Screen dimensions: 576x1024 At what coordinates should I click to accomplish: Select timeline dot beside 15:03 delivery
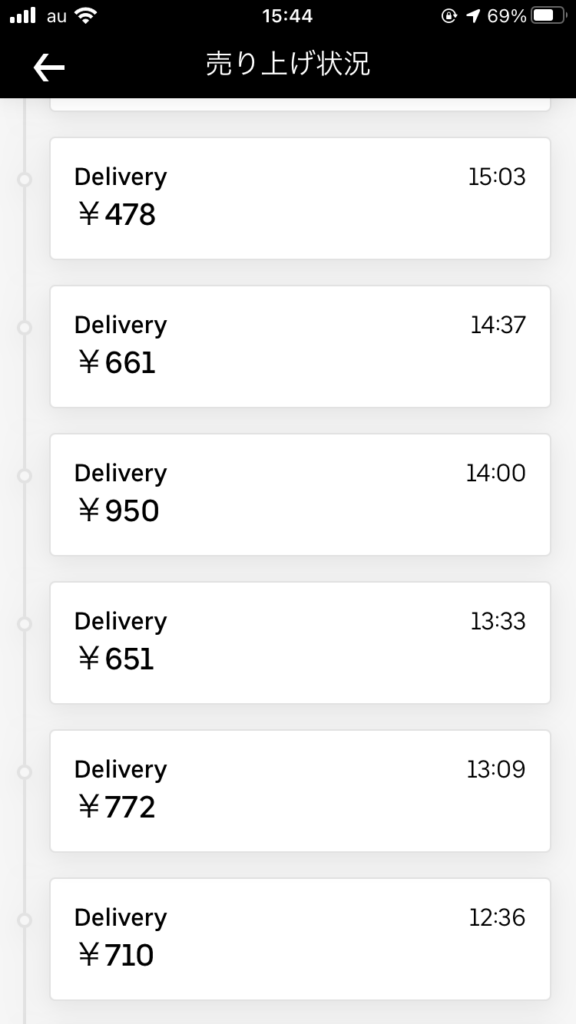[x=25, y=180]
